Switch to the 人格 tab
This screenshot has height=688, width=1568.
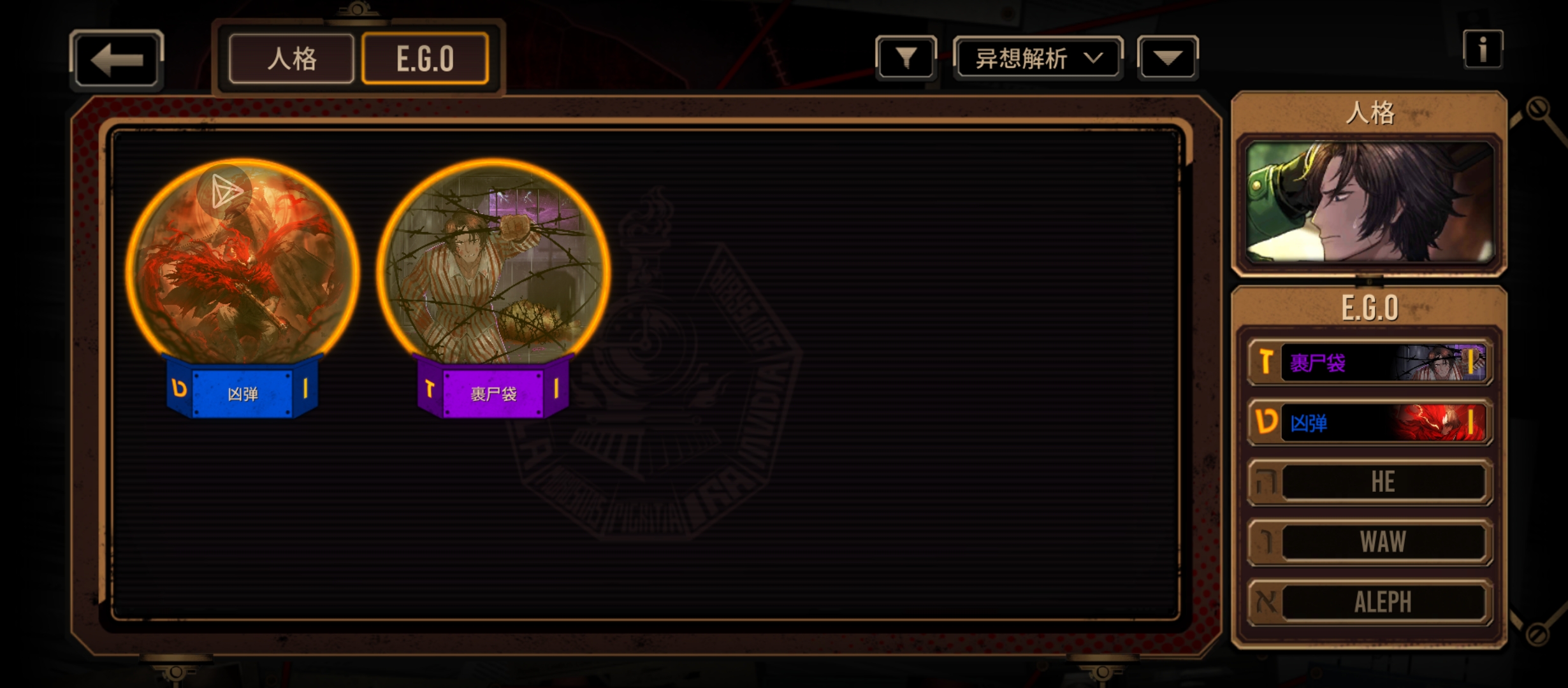click(x=291, y=59)
